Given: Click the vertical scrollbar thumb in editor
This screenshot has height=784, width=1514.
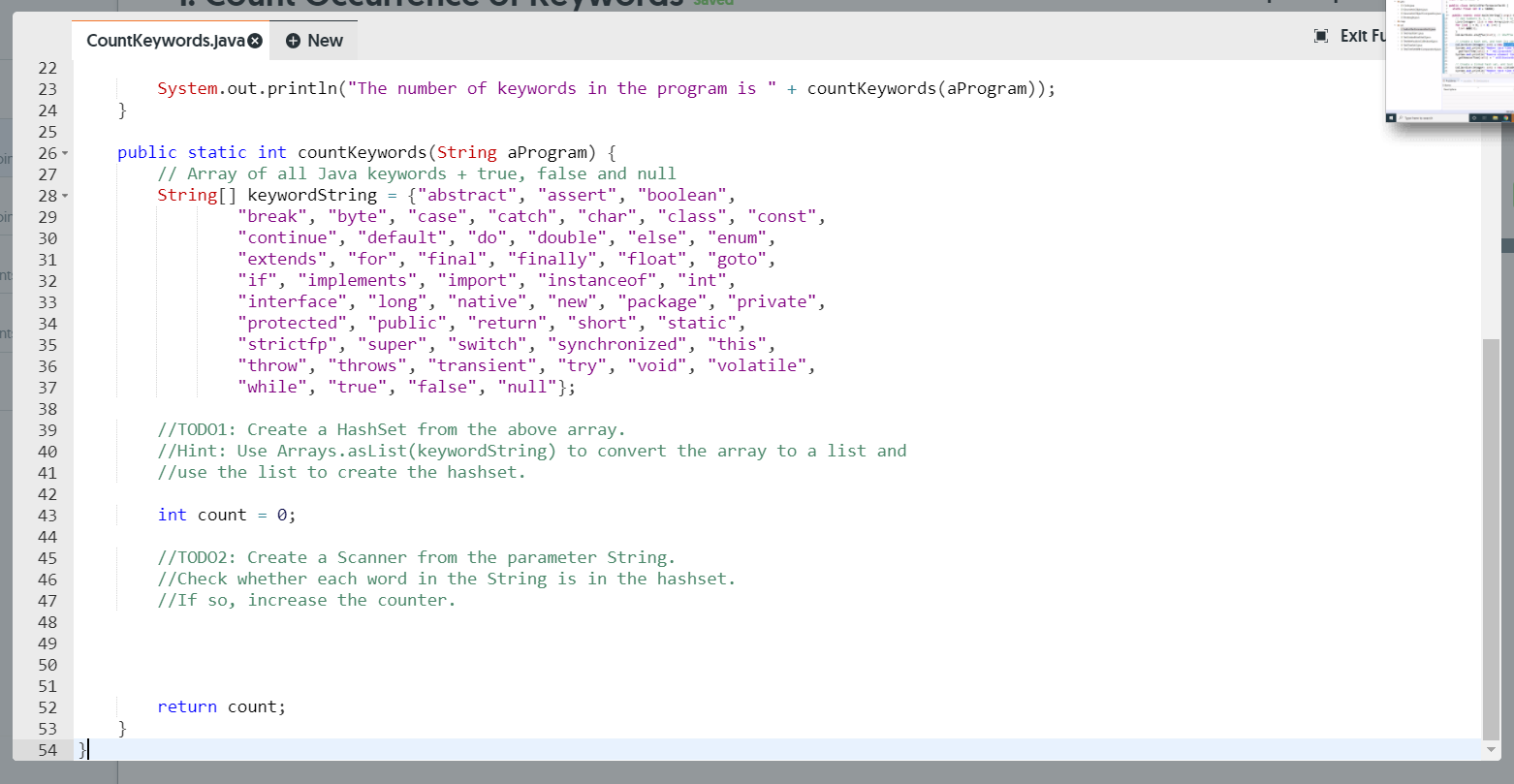Looking at the screenshot, I should [x=1492, y=538].
